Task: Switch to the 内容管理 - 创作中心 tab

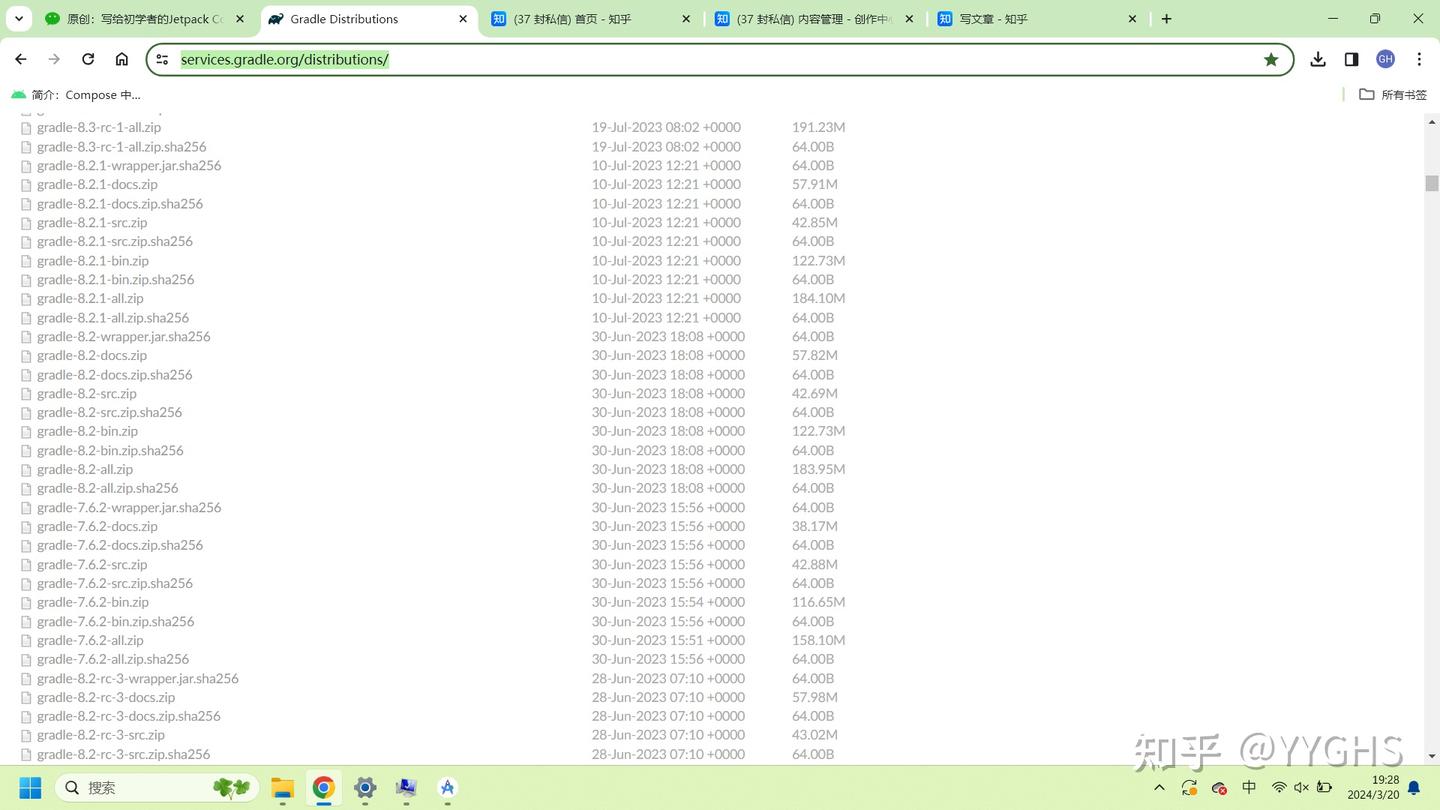Action: [x=814, y=19]
